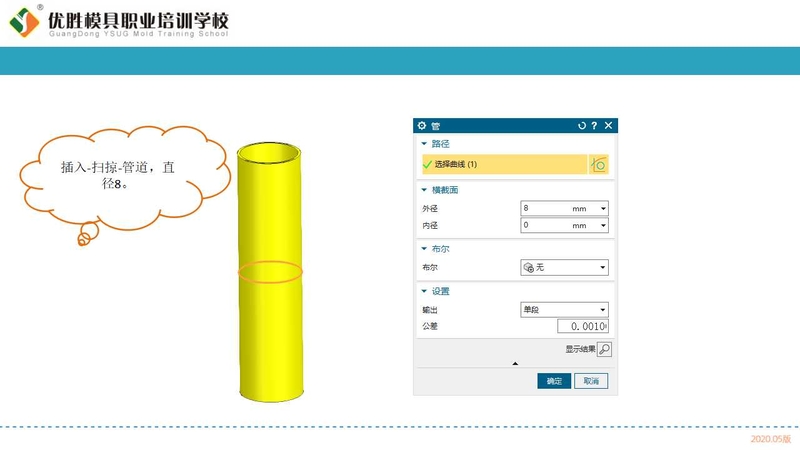This screenshot has width=800, height=450.
Task: Open the 外径 unit dropdown arrow
Action: pyautogui.click(x=603, y=209)
